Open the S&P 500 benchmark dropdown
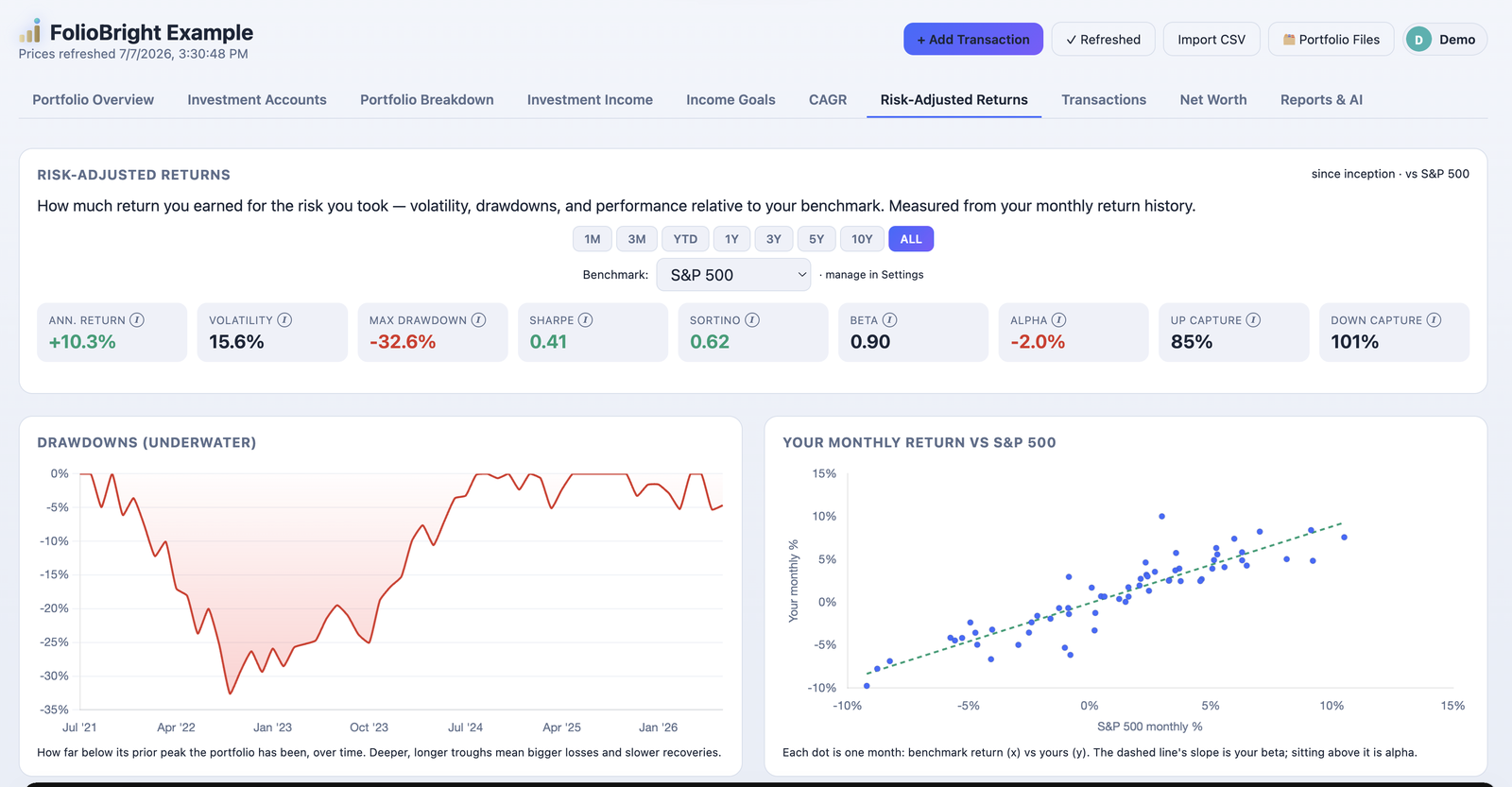The width and height of the screenshot is (1512, 787). [x=733, y=275]
